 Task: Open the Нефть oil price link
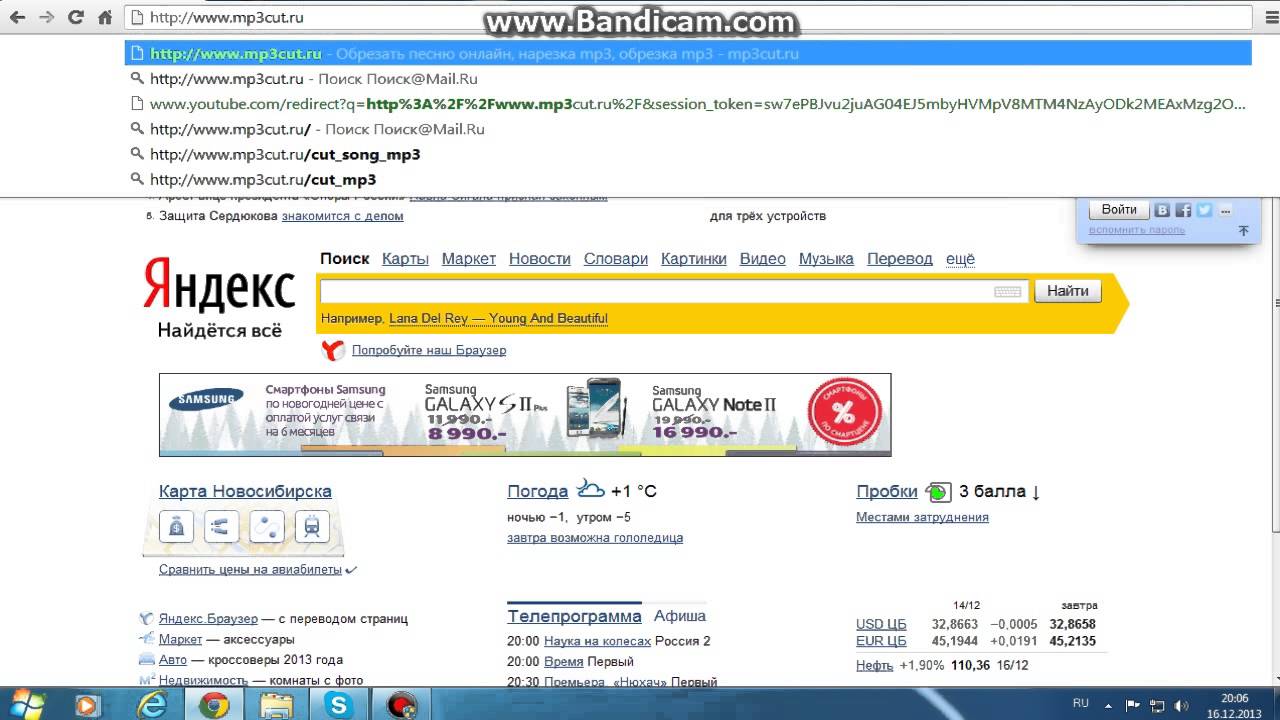point(874,666)
